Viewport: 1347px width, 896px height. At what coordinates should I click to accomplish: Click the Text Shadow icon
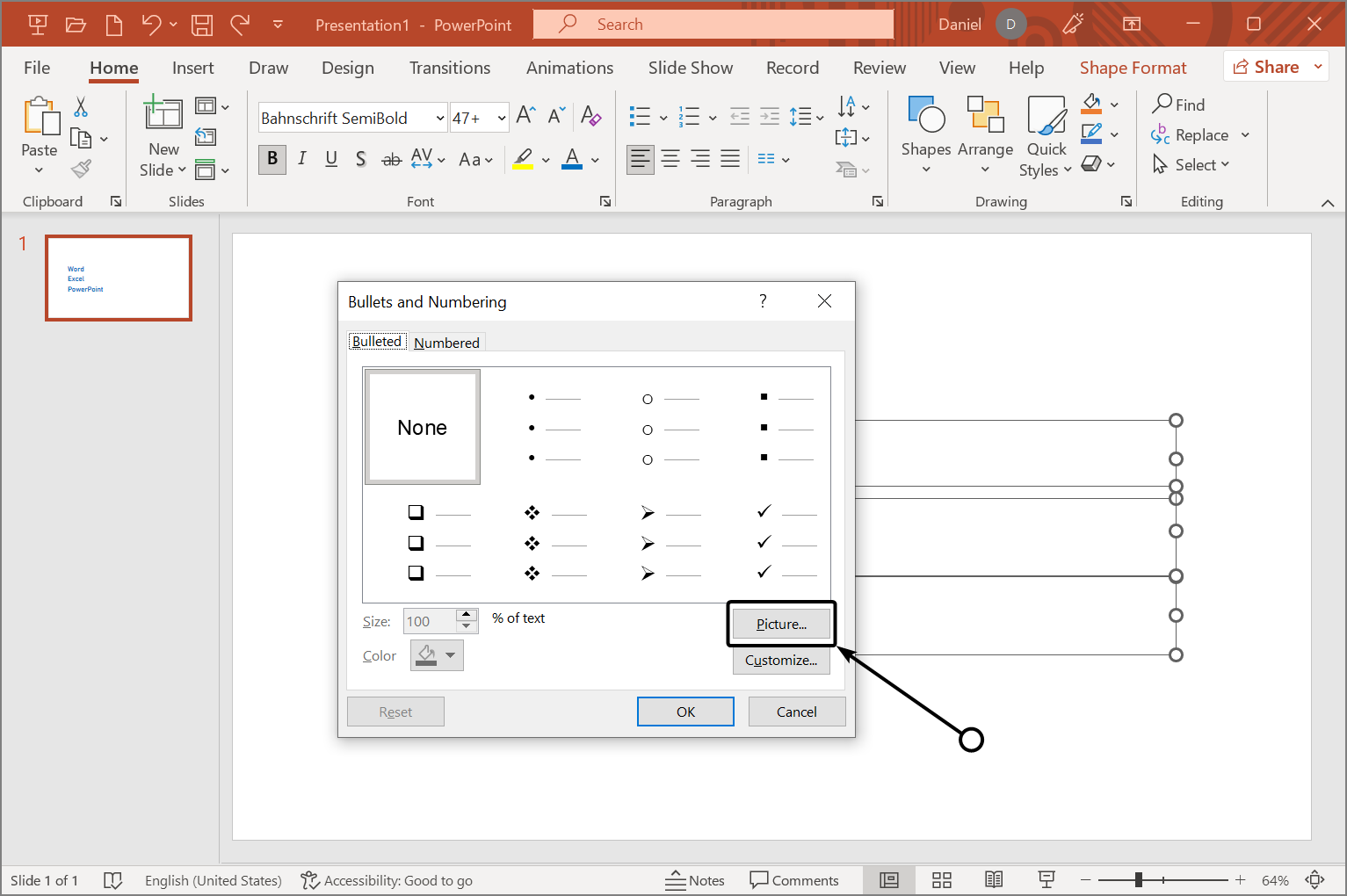pyautogui.click(x=360, y=159)
